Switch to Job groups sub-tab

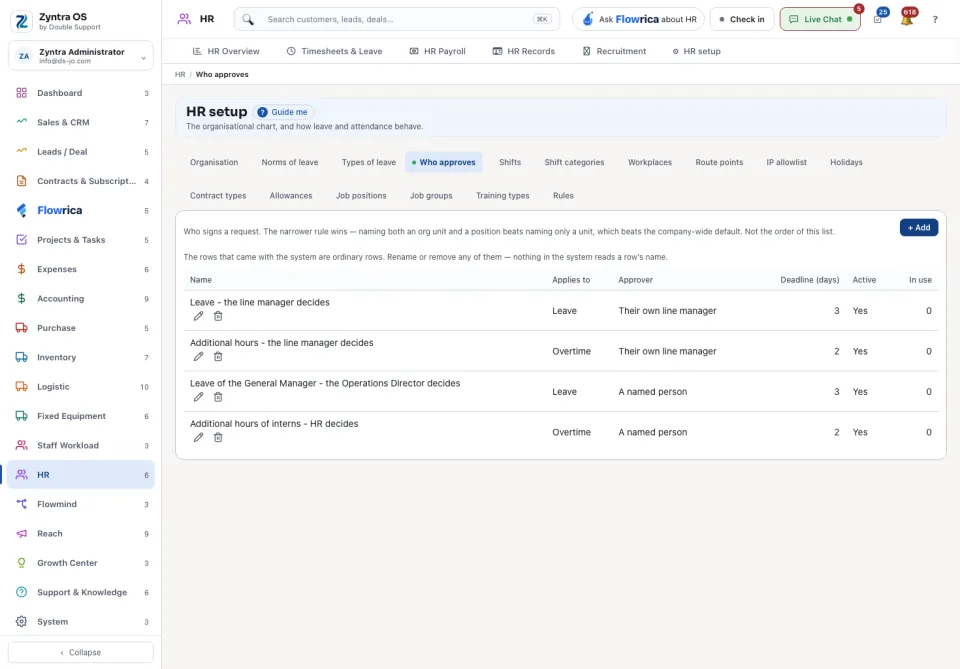431,196
